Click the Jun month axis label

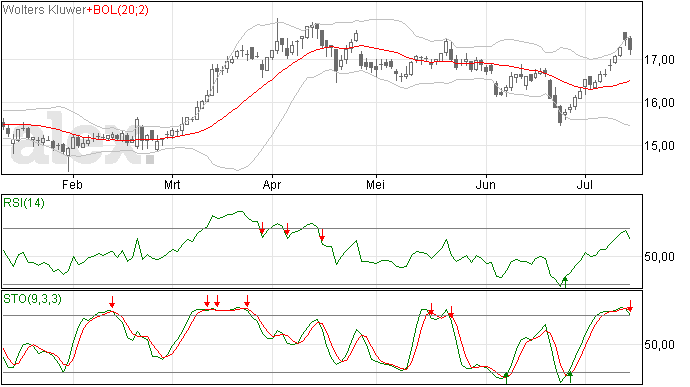tap(486, 184)
